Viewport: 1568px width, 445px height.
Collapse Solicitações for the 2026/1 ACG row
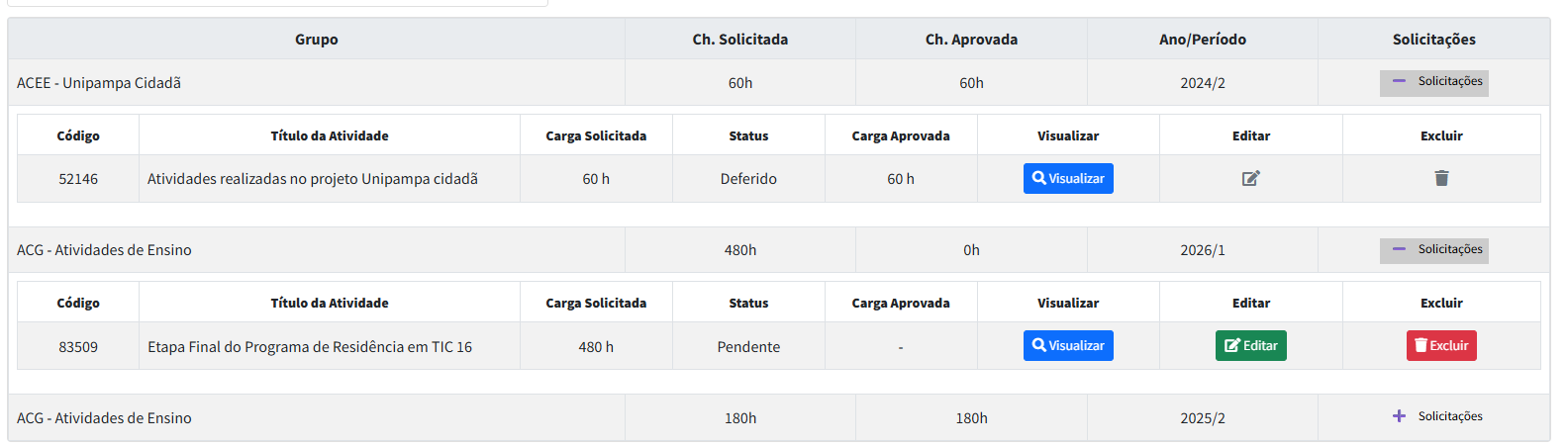1434,250
